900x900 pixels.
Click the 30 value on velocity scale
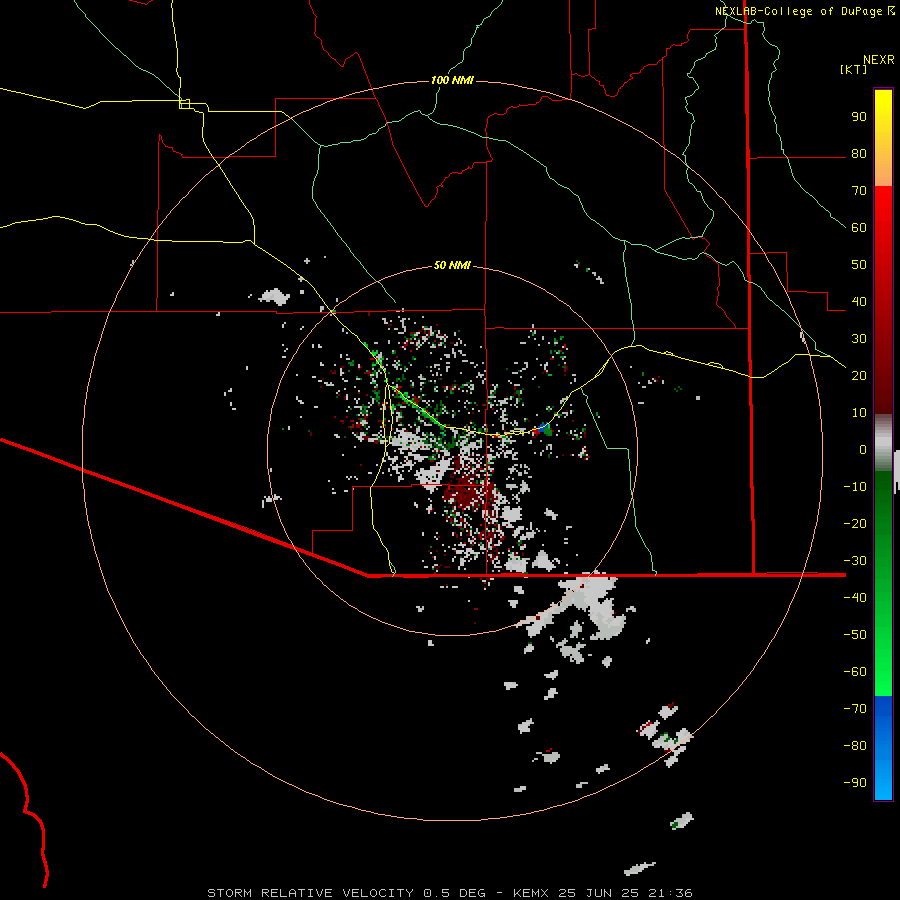click(x=859, y=339)
